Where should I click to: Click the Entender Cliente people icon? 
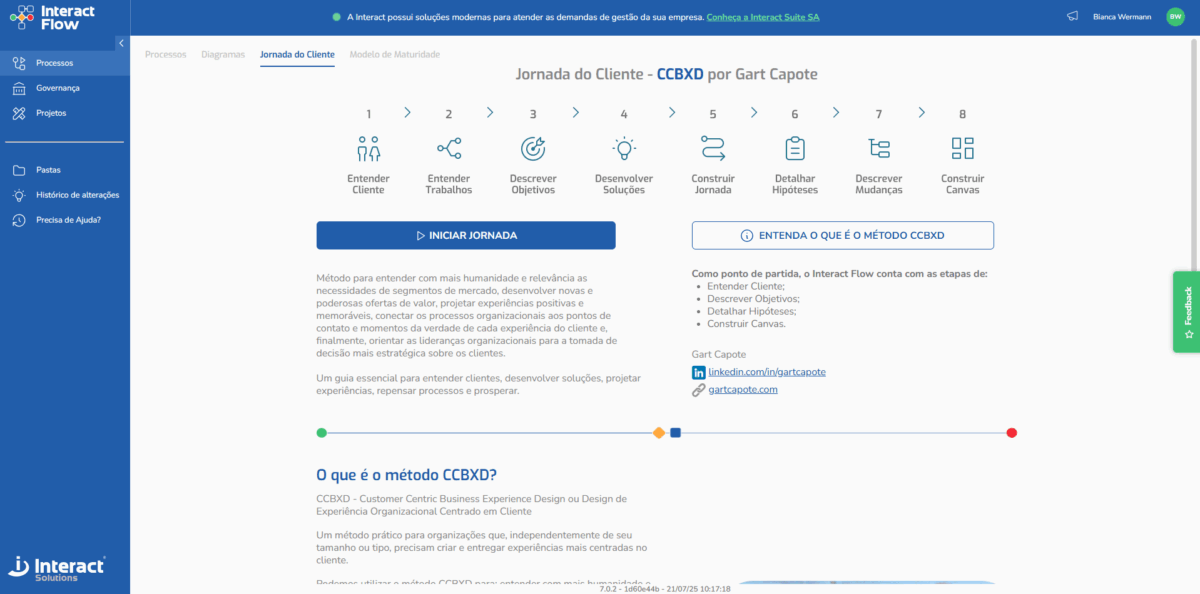pyautogui.click(x=368, y=149)
